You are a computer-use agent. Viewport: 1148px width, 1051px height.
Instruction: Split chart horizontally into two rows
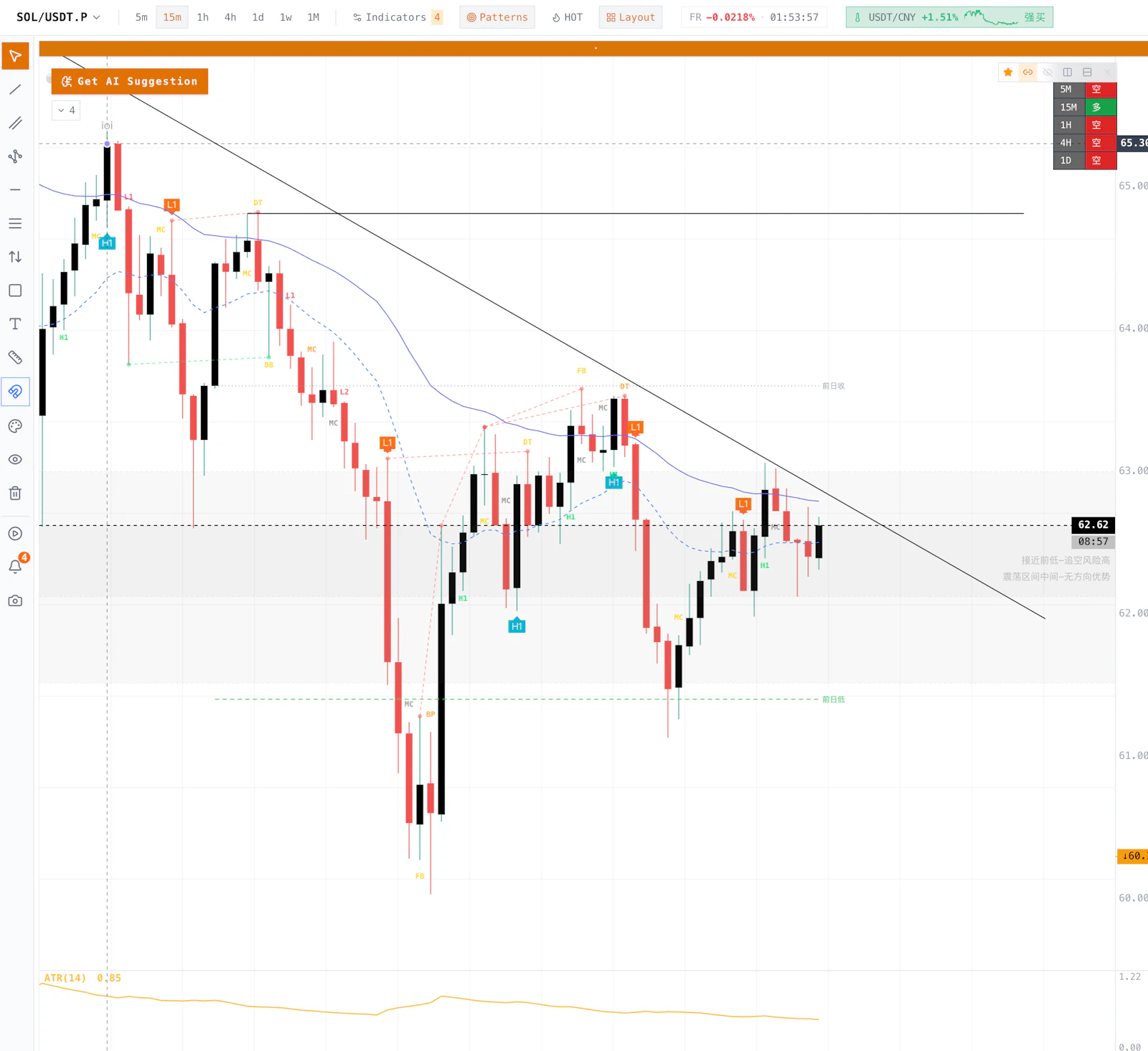pos(1088,72)
